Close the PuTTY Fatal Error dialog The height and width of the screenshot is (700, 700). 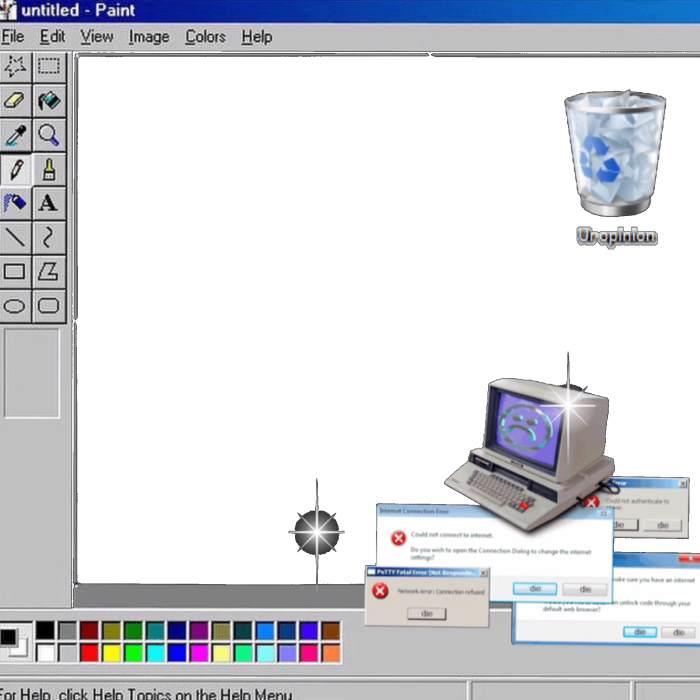(x=483, y=573)
